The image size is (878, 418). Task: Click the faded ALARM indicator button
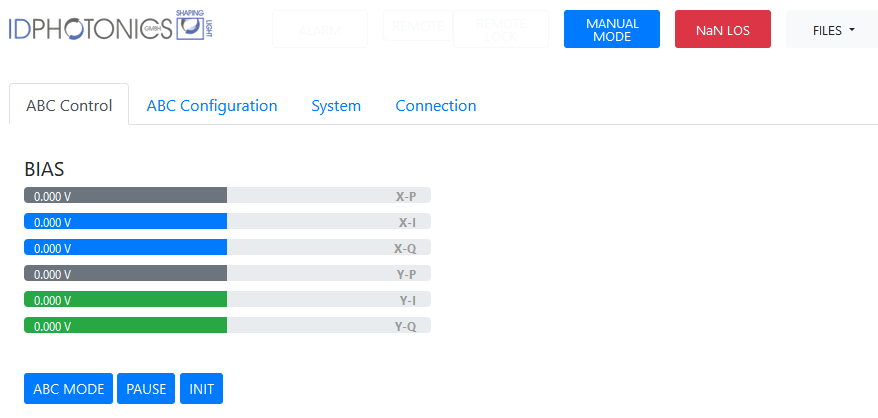tap(319, 29)
